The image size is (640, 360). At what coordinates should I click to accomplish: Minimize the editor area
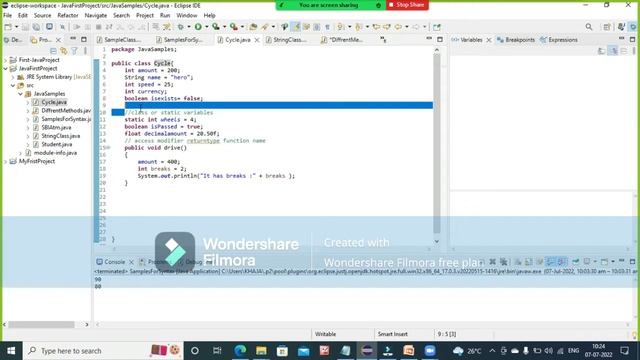(429, 39)
